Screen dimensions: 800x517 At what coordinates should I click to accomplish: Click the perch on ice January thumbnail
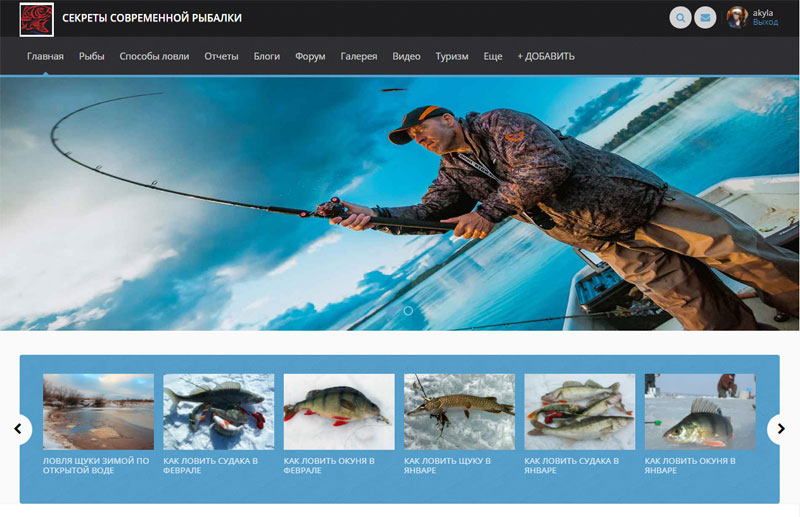(x=700, y=412)
